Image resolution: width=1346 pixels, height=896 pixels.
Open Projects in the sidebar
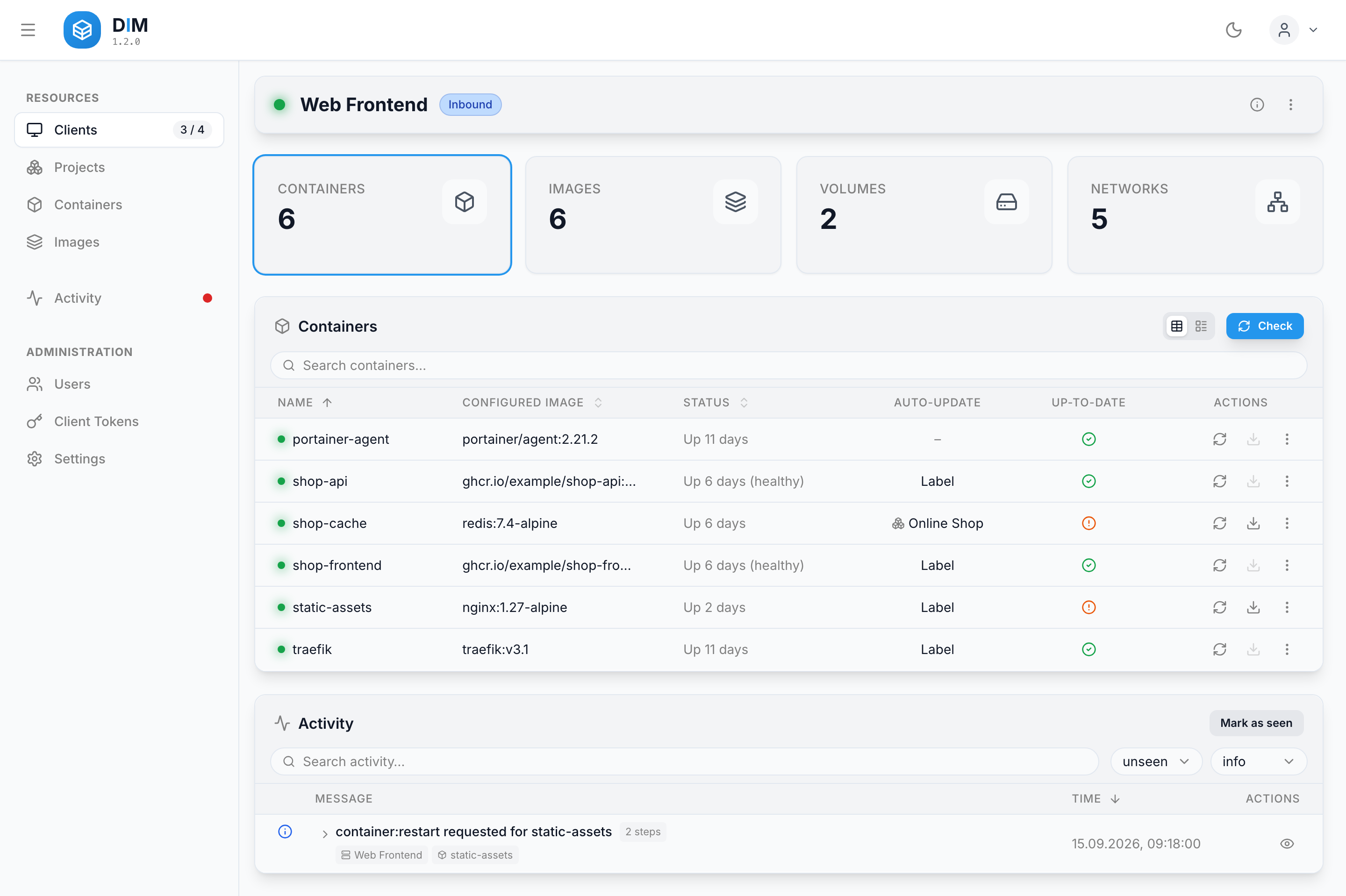point(119,167)
